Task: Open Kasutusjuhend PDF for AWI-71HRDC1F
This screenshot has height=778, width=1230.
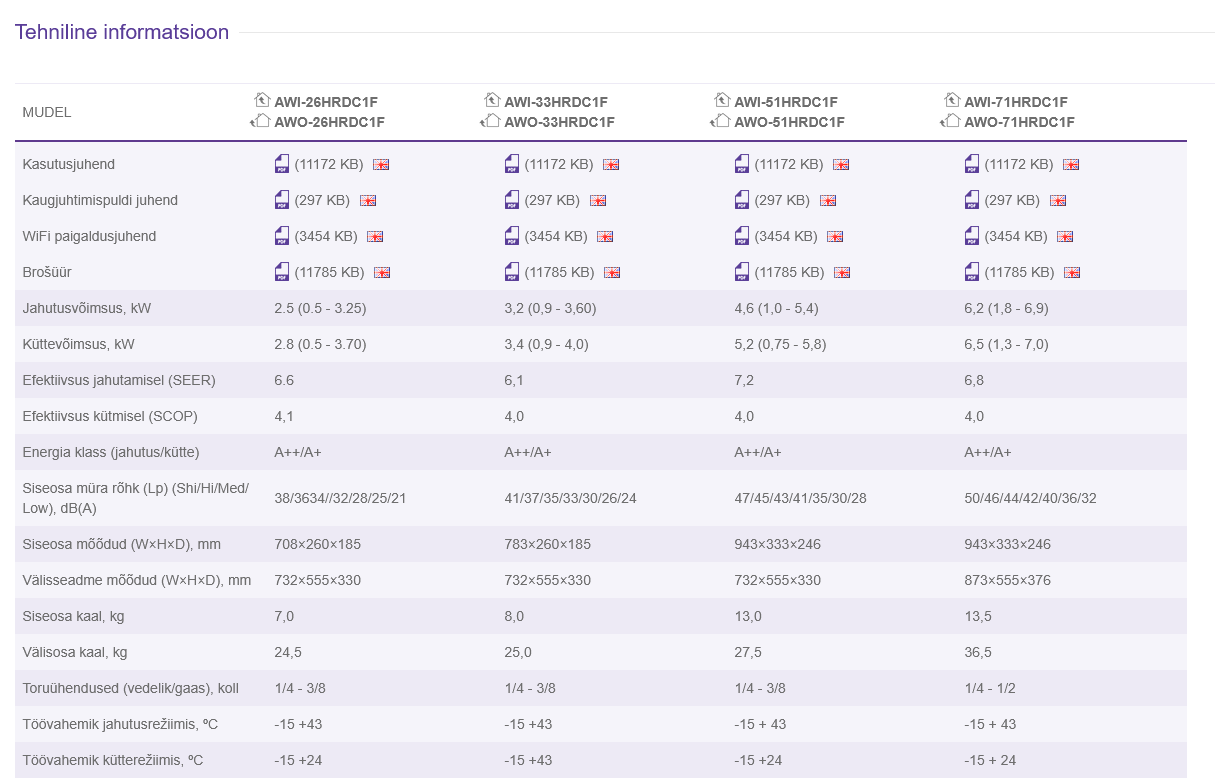Action: [972, 164]
